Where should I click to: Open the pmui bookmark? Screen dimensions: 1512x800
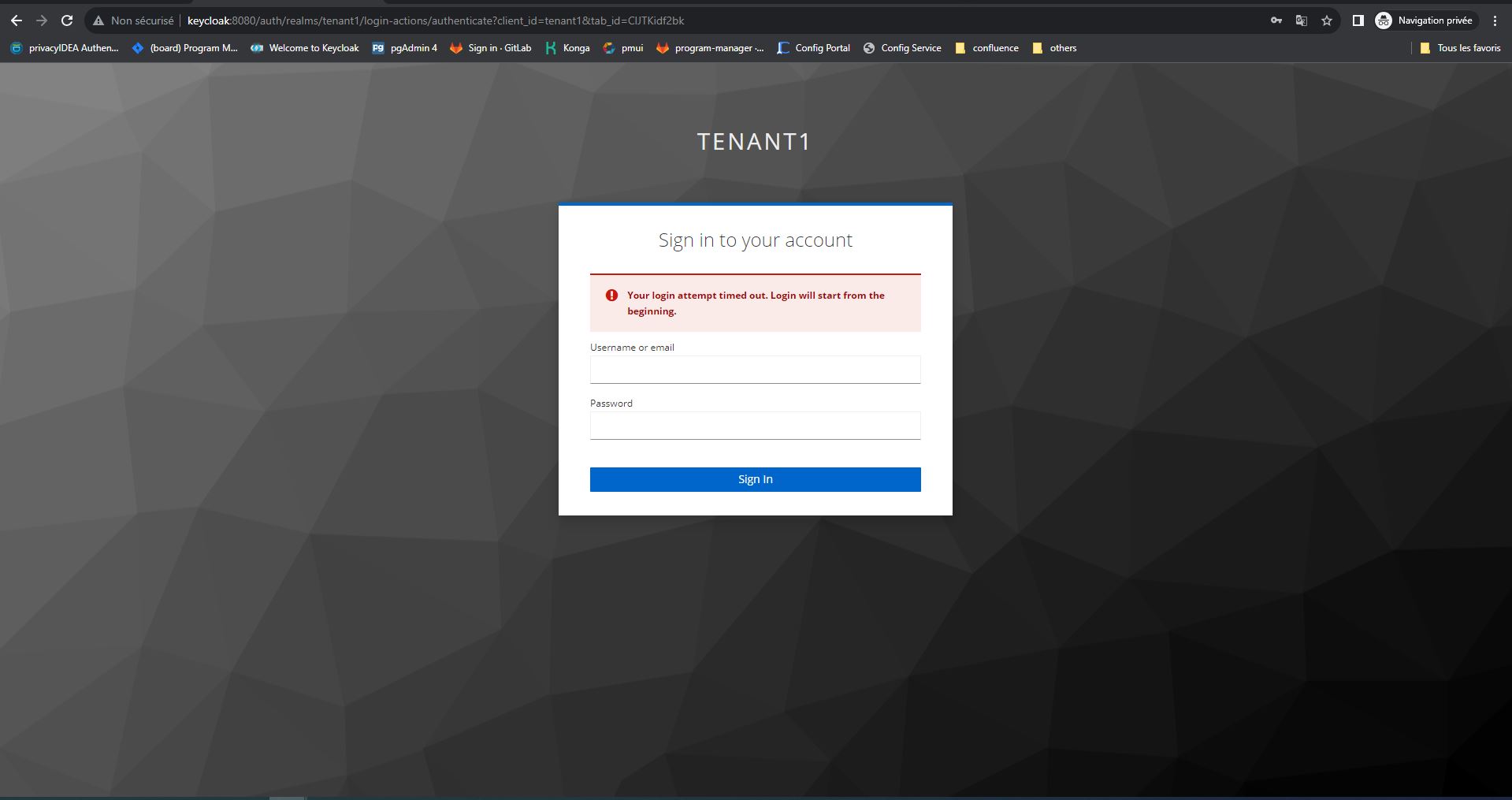pyautogui.click(x=623, y=48)
